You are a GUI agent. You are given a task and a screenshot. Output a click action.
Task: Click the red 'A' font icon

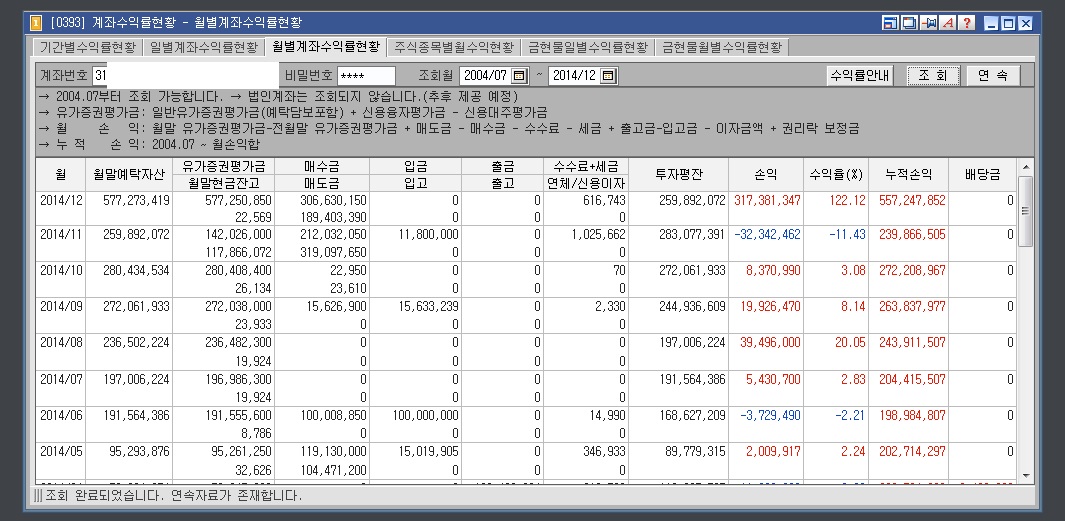946,23
